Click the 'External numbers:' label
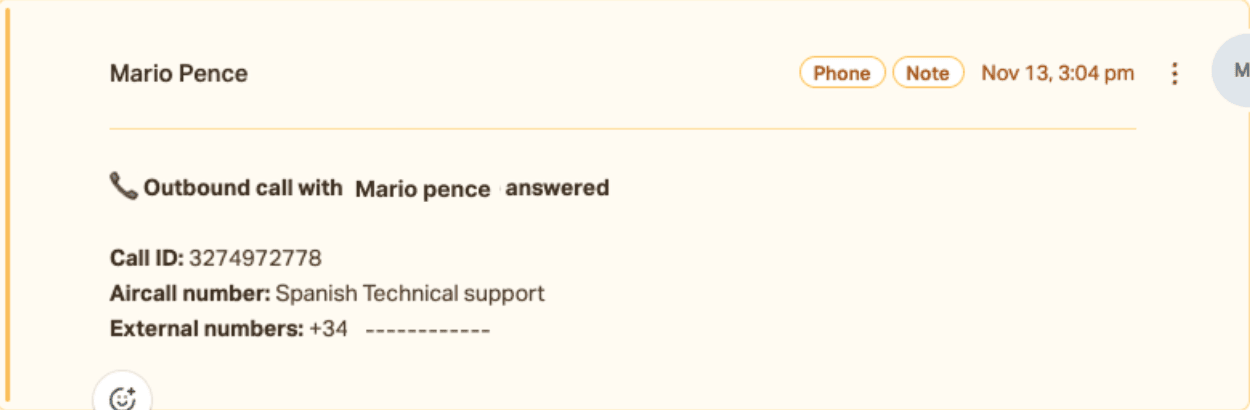 click(x=206, y=328)
